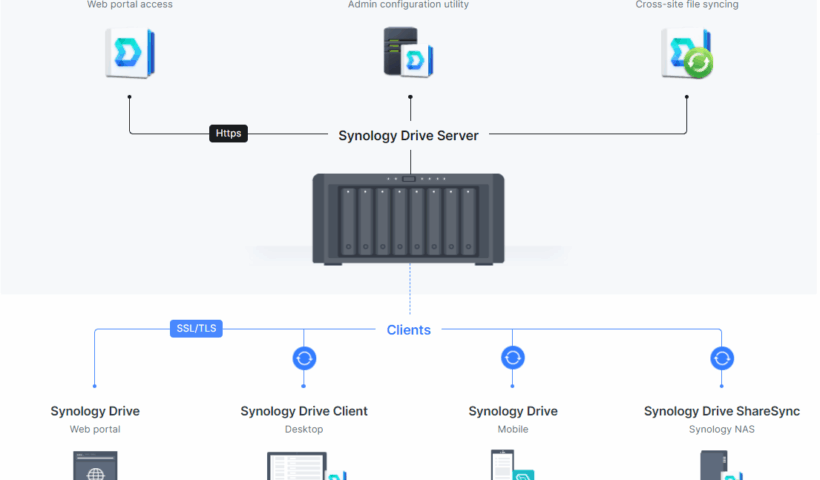Select the Synology Drive Server heading

(x=408, y=135)
